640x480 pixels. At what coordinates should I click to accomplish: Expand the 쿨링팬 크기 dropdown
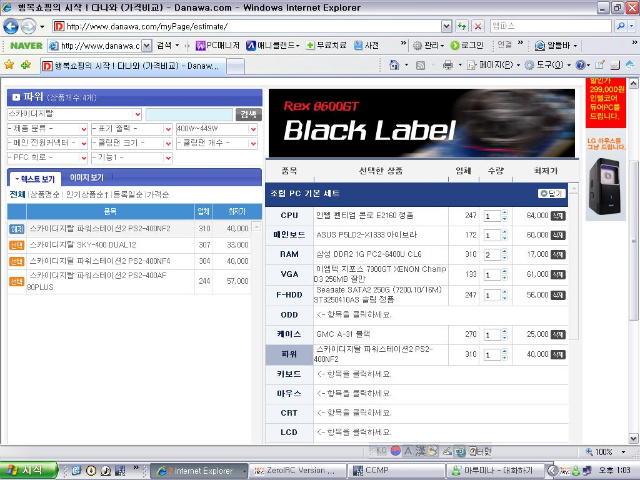[168, 143]
